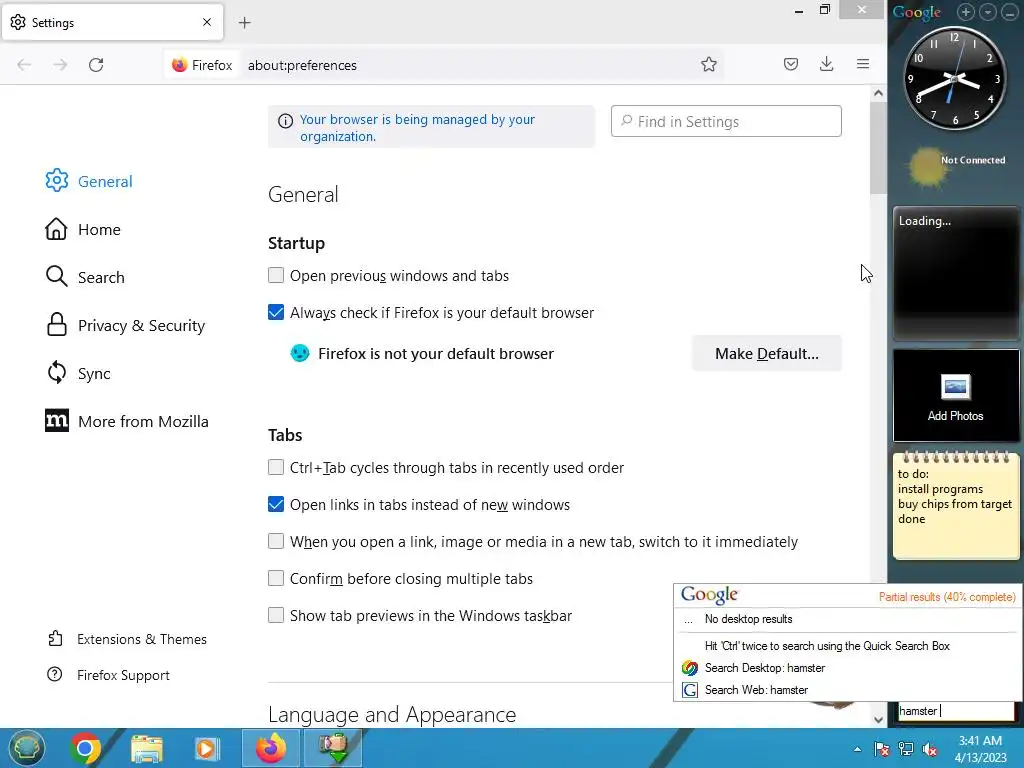Open a new tab with plus button
Image resolution: width=1024 pixels, height=768 pixels.
pos(244,23)
